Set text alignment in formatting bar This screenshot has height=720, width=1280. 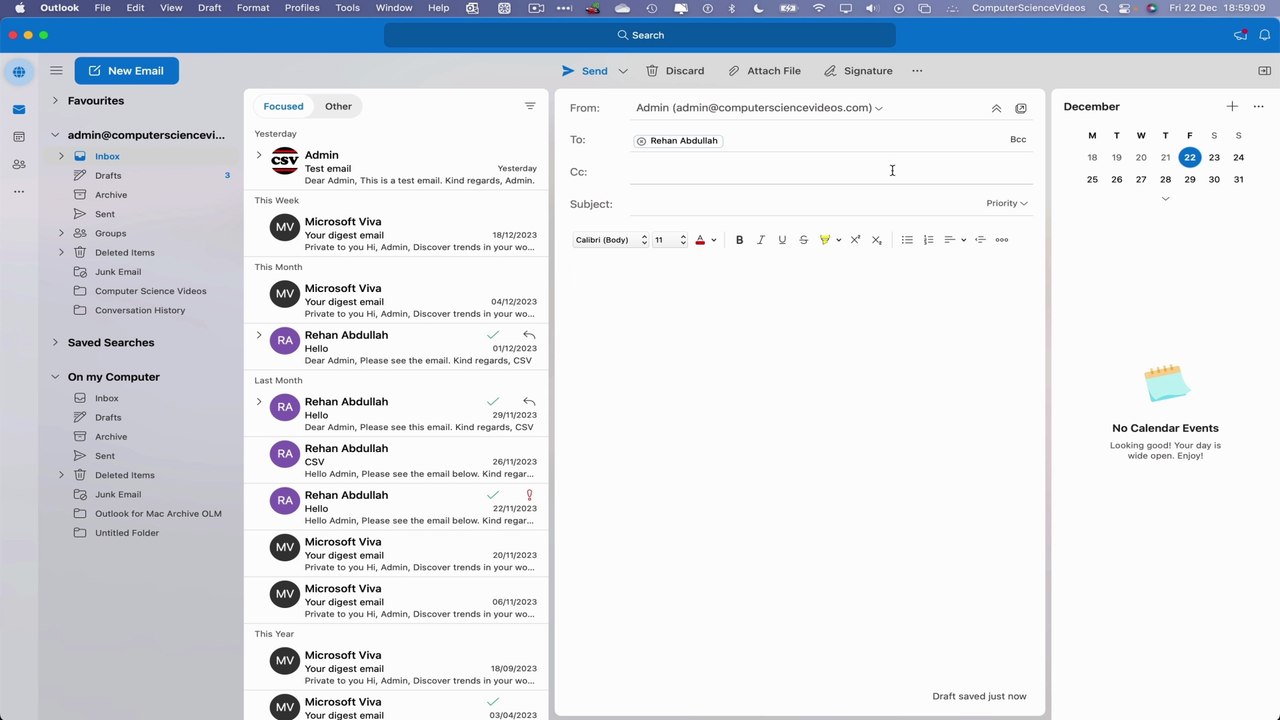point(954,240)
